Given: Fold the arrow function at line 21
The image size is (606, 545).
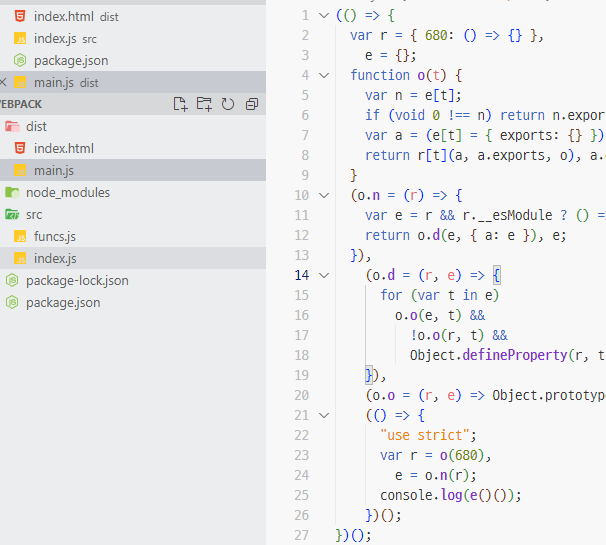Looking at the screenshot, I should [324, 416].
